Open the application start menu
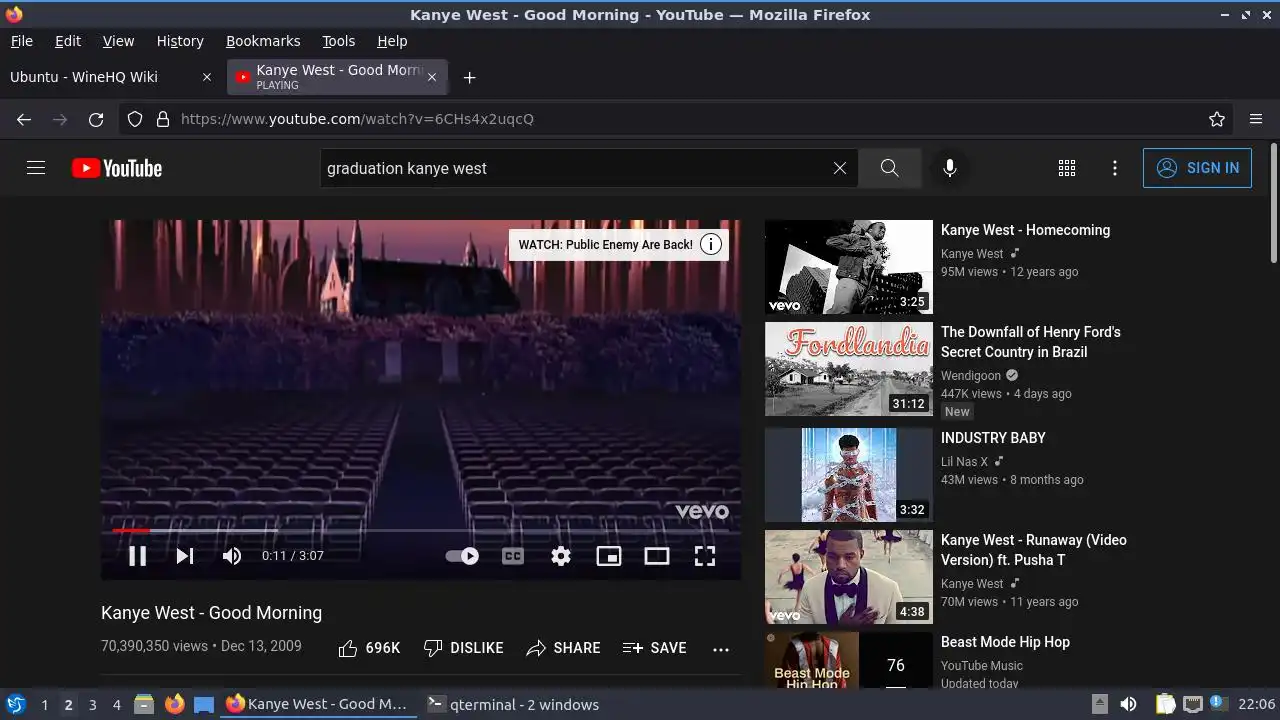Viewport: 1280px width, 720px height. point(15,704)
